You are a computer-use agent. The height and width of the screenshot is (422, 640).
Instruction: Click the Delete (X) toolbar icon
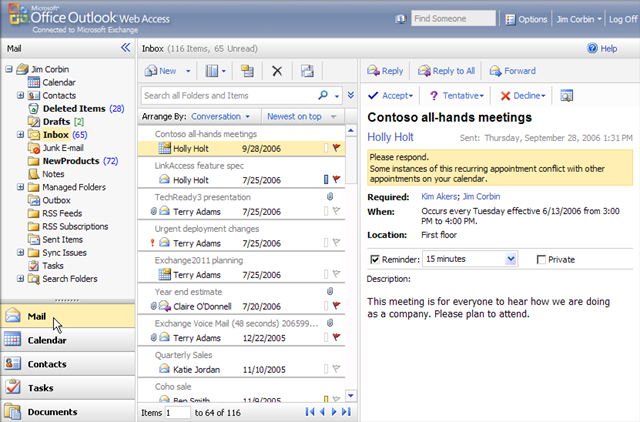tap(277, 71)
